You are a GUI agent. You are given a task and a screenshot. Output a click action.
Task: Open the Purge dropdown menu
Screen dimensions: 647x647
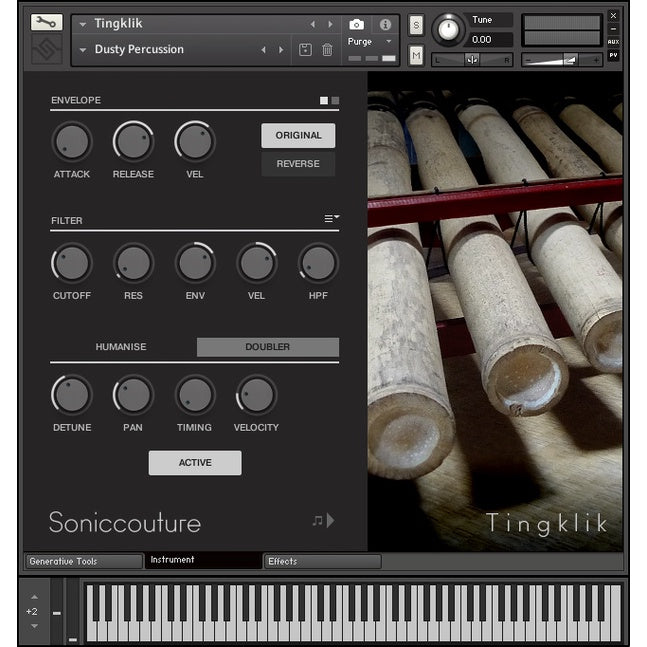click(x=370, y=42)
